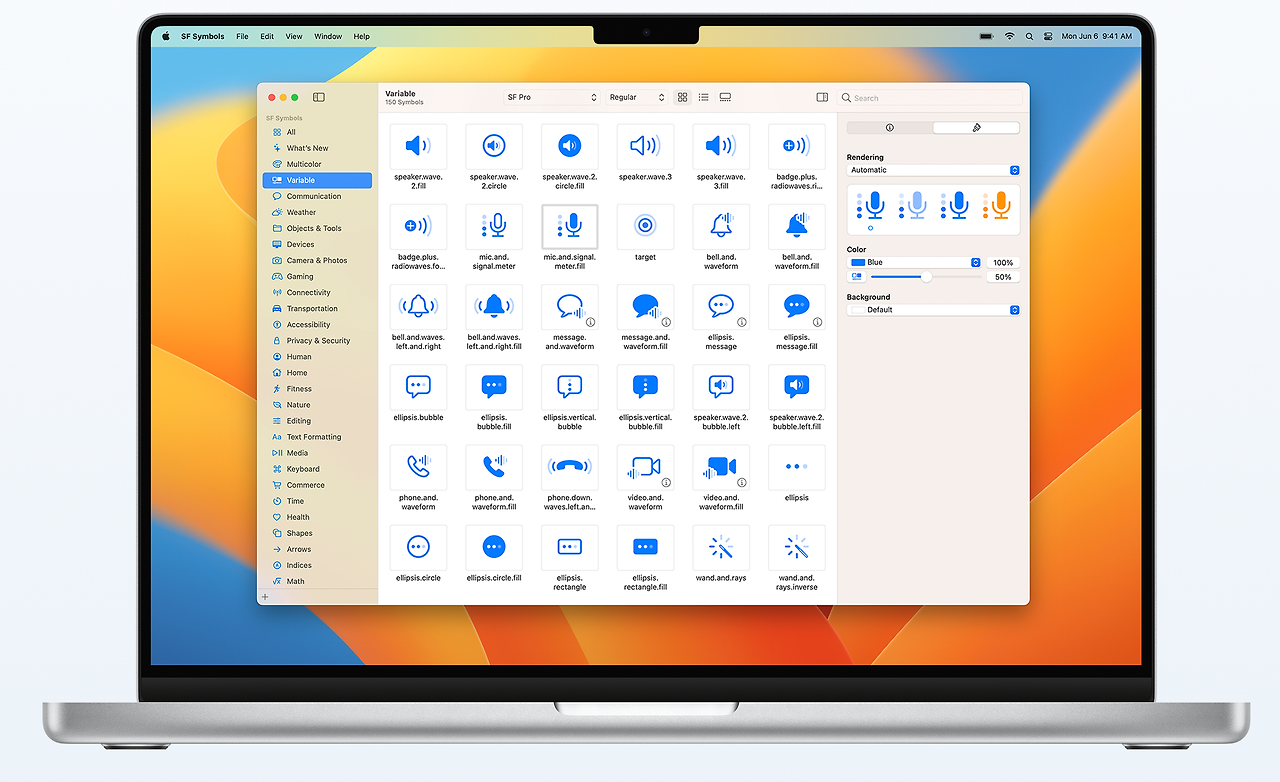Open the Apple menu
The width and height of the screenshot is (1280, 782).
pos(166,36)
